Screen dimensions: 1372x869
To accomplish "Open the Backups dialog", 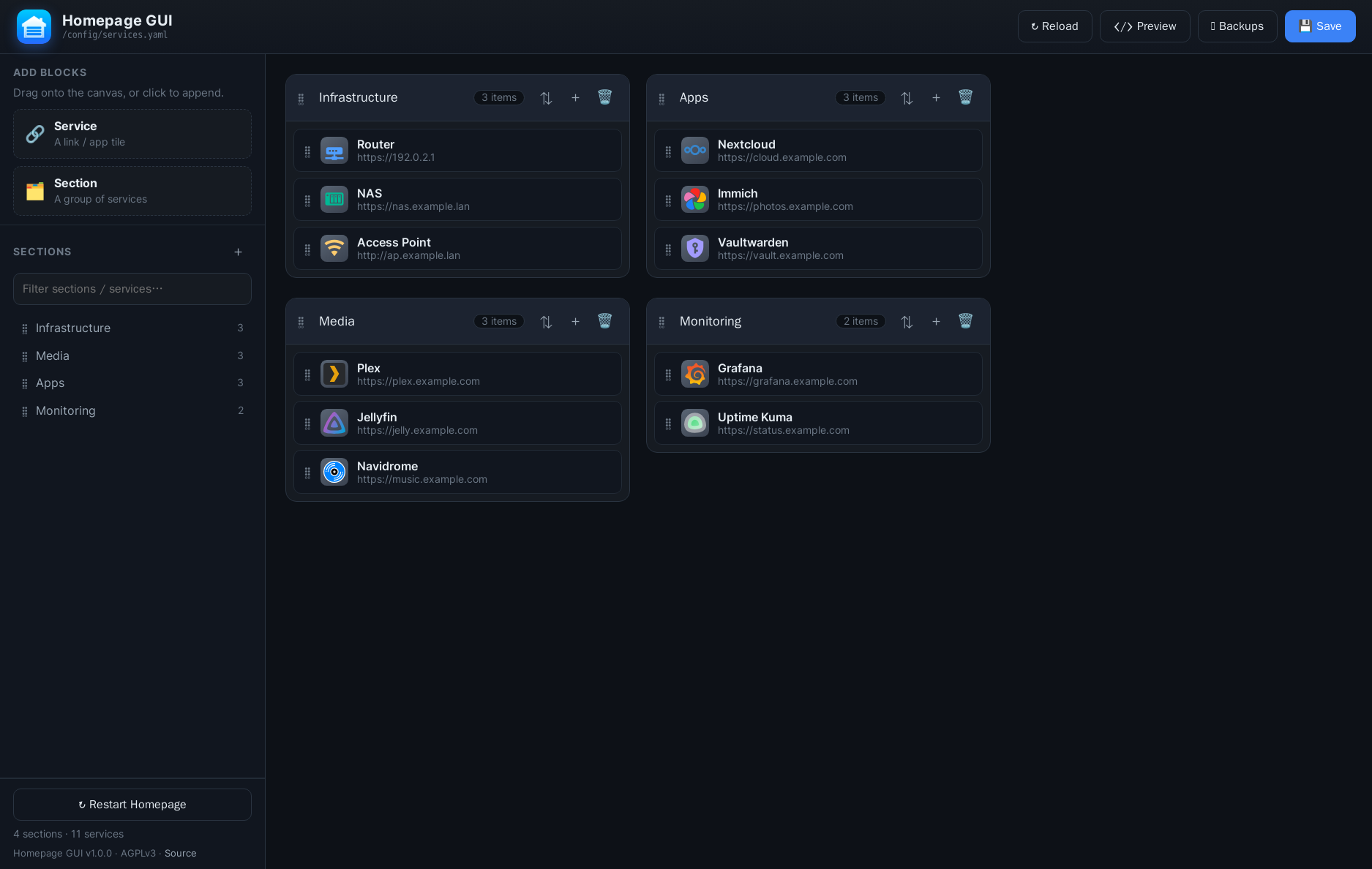I will coord(1237,26).
